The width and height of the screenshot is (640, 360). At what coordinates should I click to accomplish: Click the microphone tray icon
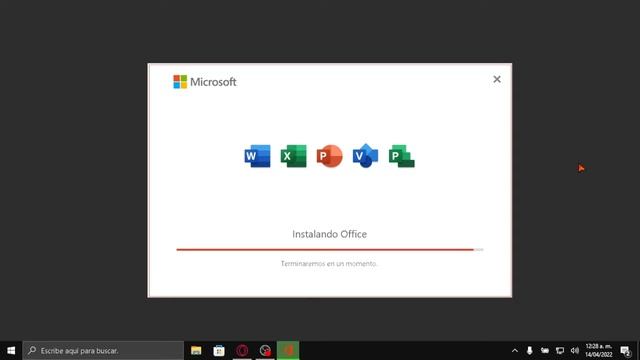pos(529,351)
